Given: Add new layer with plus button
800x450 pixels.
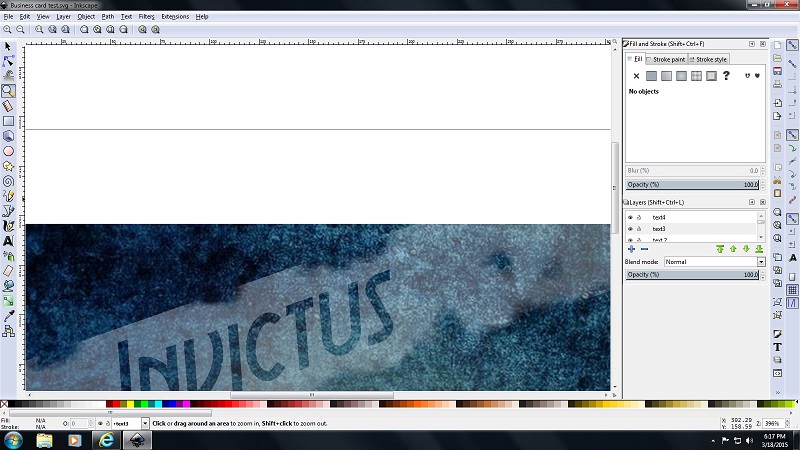Looking at the screenshot, I should click(x=632, y=249).
